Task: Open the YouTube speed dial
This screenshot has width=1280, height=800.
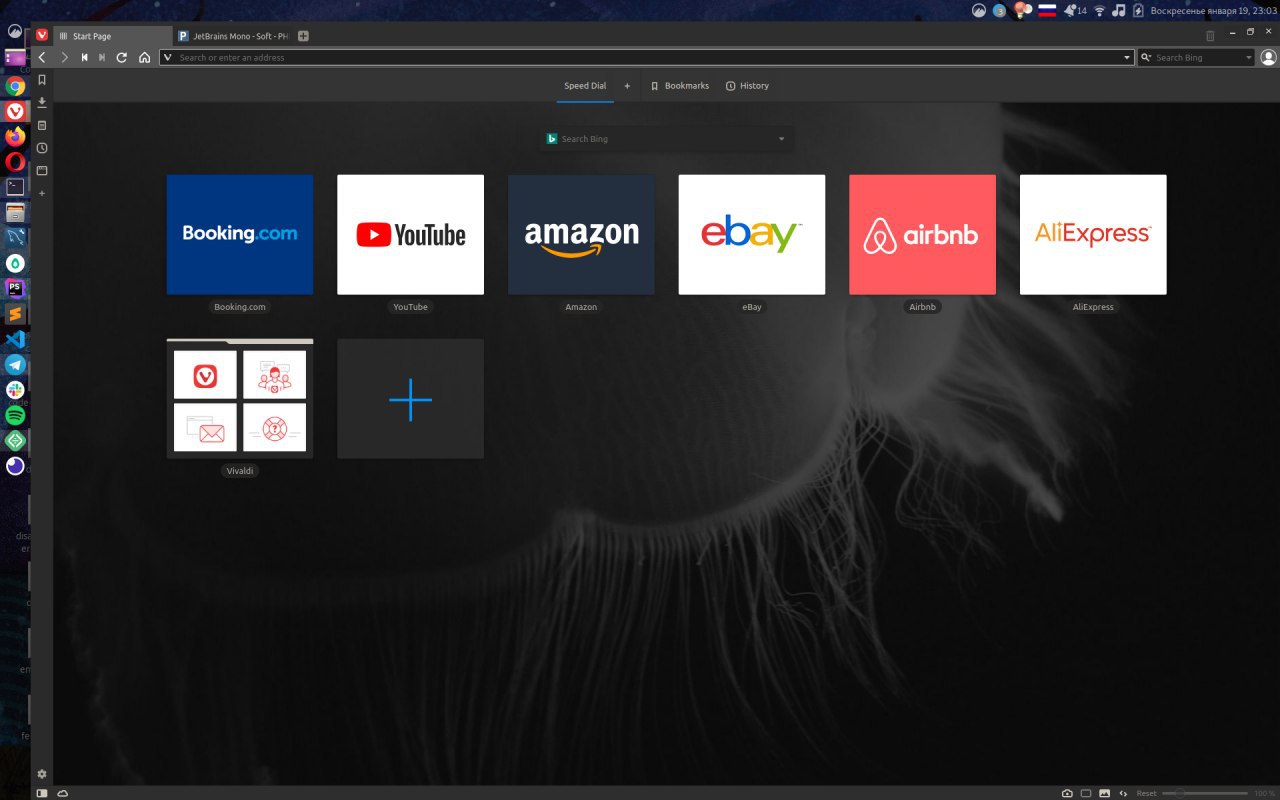Action: 411,235
